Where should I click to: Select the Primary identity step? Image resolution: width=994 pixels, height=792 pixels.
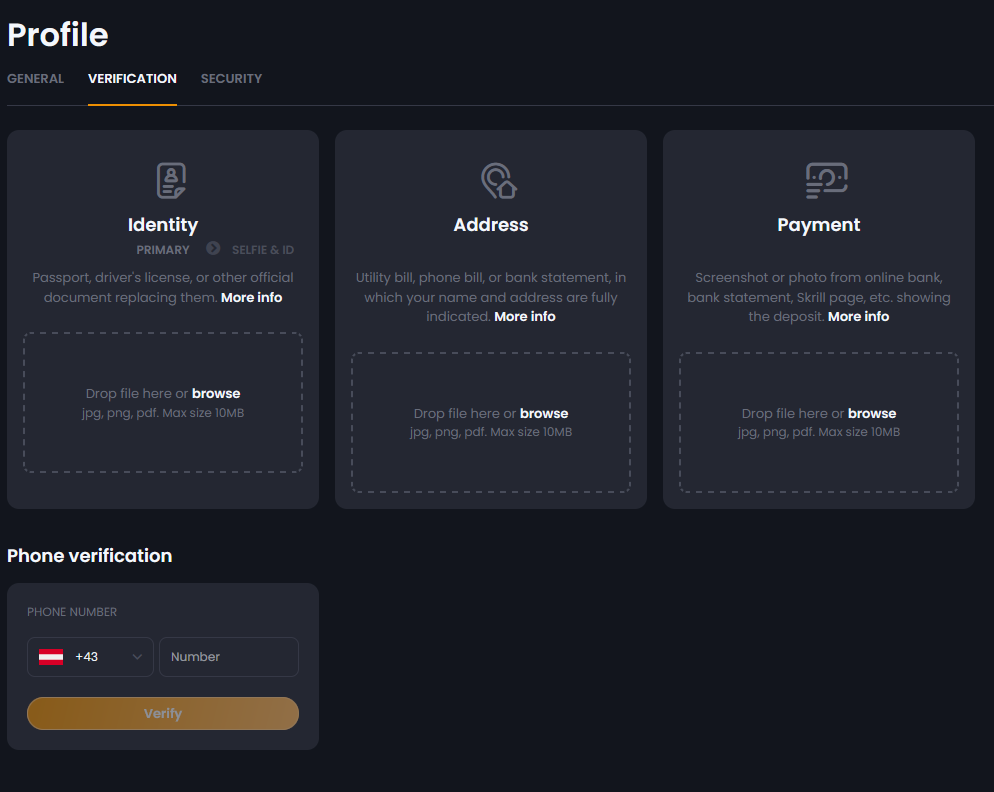point(163,250)
